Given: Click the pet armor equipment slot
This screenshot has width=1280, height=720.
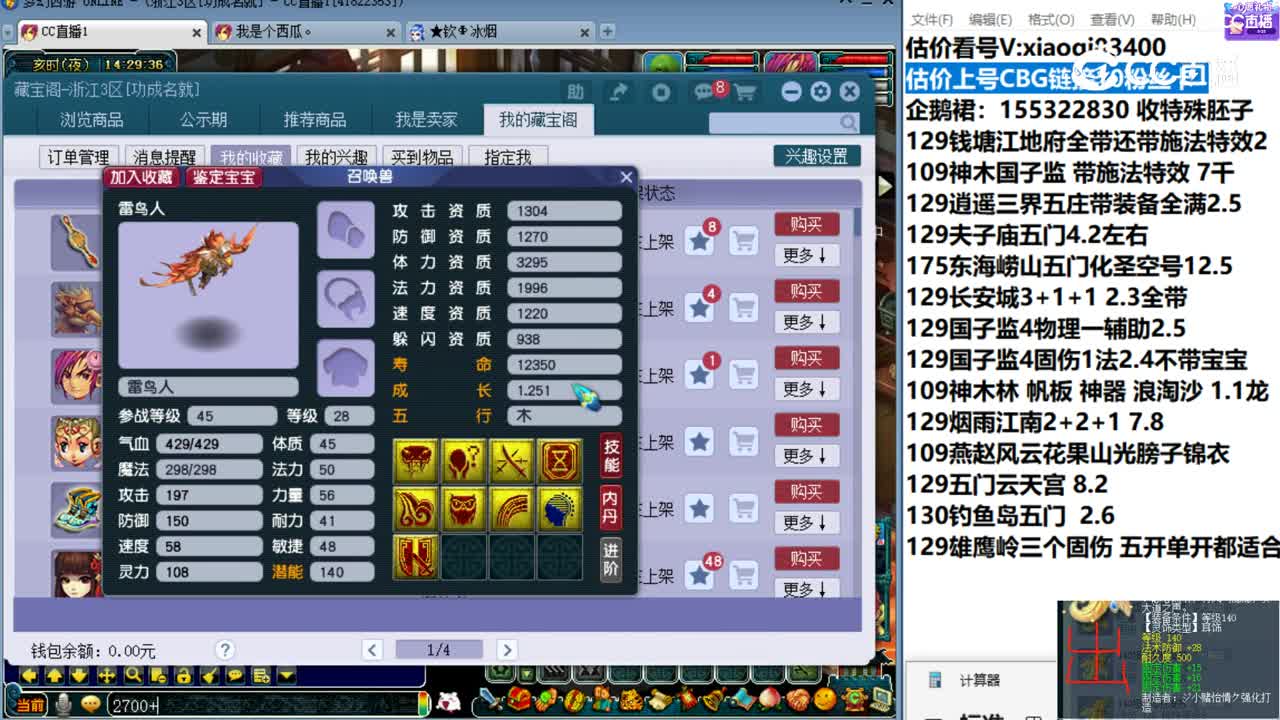Looking at the screenshot, I should [345, 367].
